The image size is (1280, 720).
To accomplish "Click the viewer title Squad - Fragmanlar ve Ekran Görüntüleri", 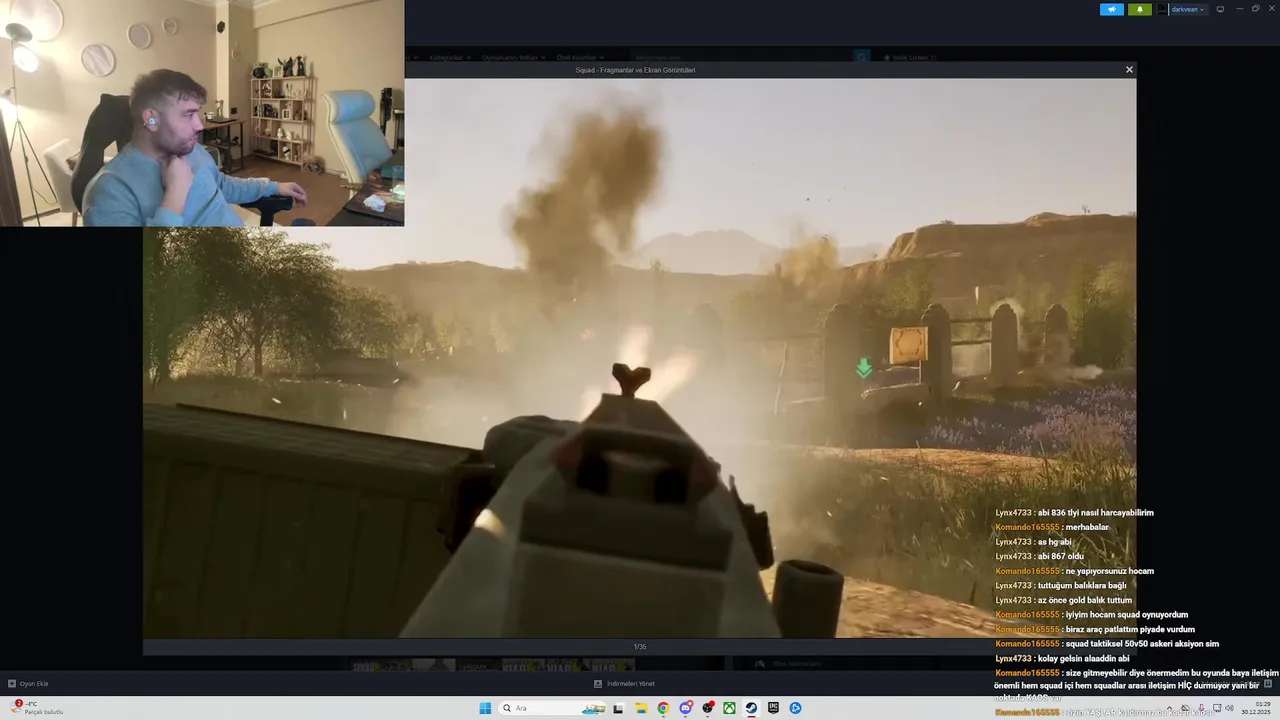I will [635, 70].
